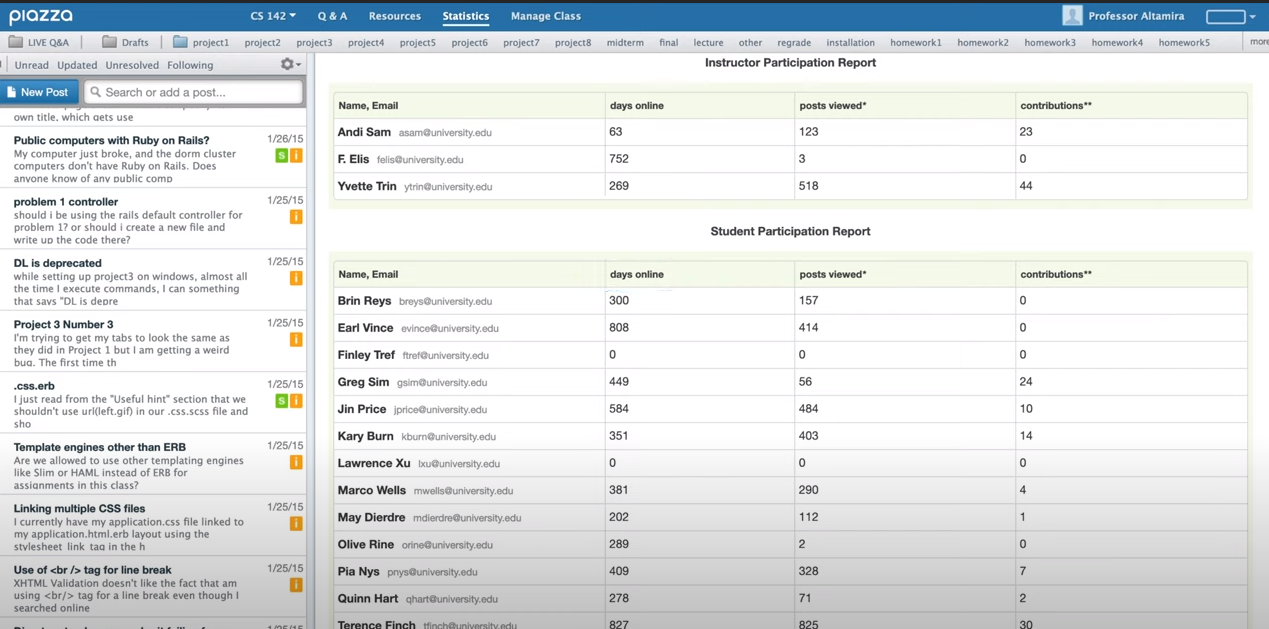The image size is (1269, 629).
Task: Click the New Post button
Action: (39, 91)
